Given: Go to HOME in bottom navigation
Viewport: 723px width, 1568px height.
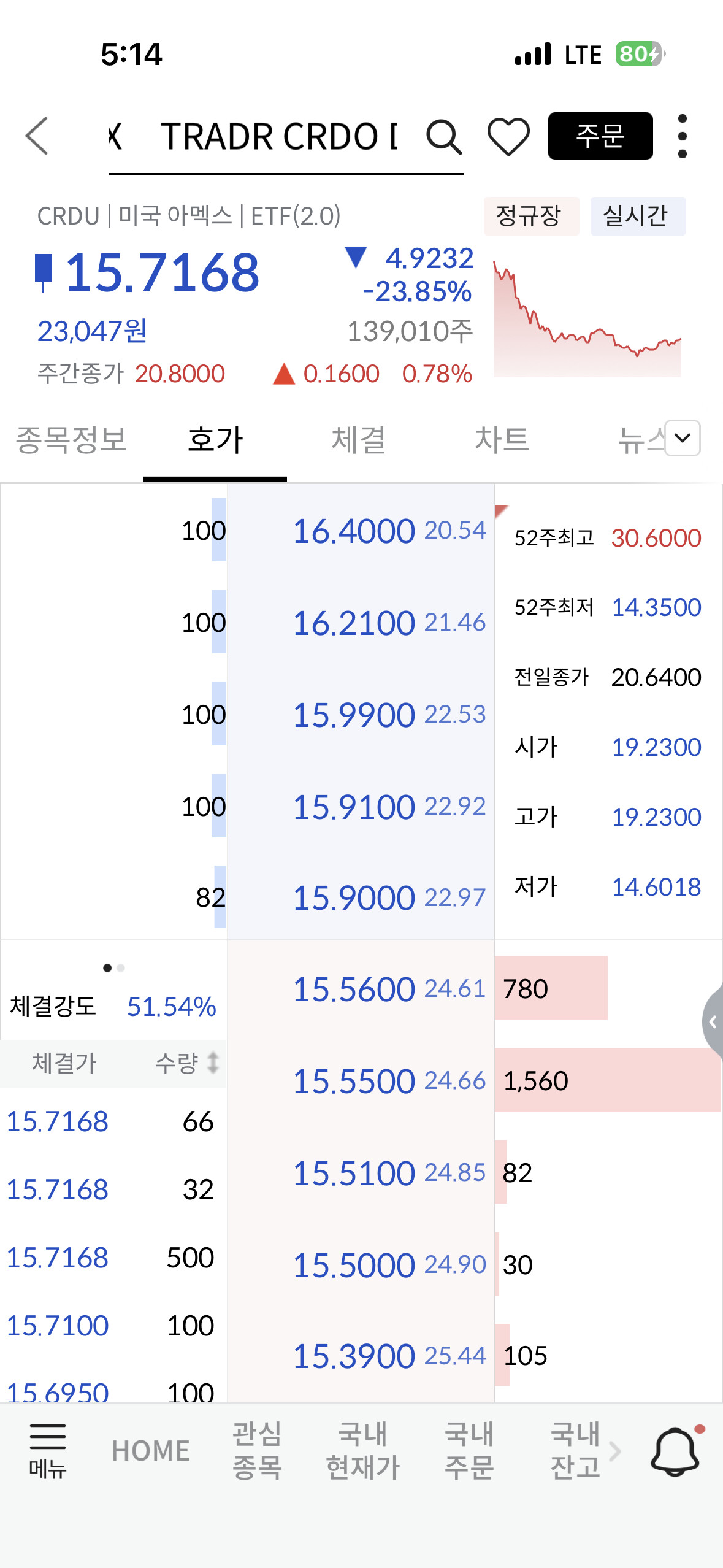Looking at the screenshot, I should coord(150,1450).
